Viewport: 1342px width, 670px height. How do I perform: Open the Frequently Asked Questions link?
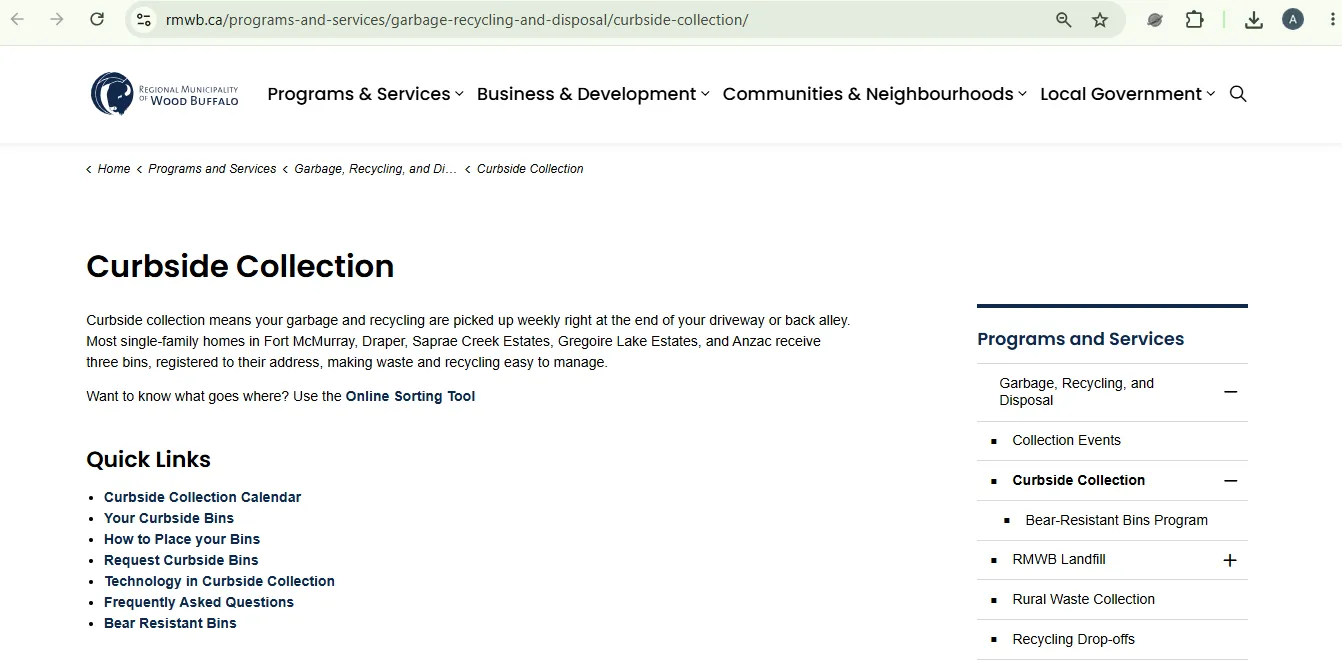click(199, 602)
